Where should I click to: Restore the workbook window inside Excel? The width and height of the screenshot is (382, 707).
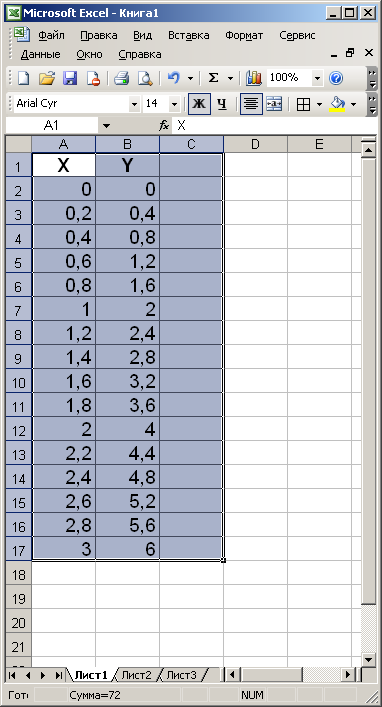click(350, 53)
